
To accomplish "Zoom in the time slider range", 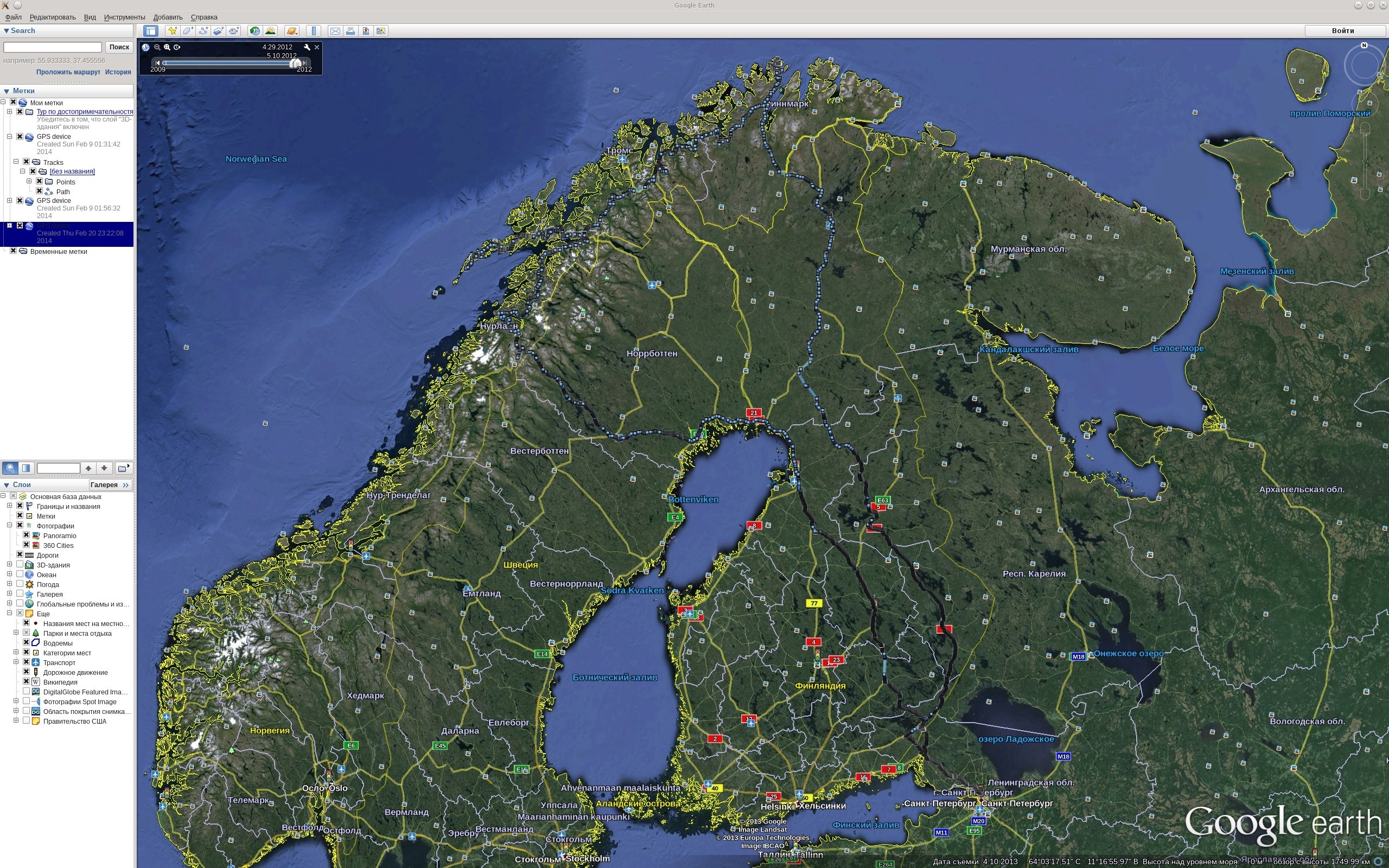I will (167, 47).
